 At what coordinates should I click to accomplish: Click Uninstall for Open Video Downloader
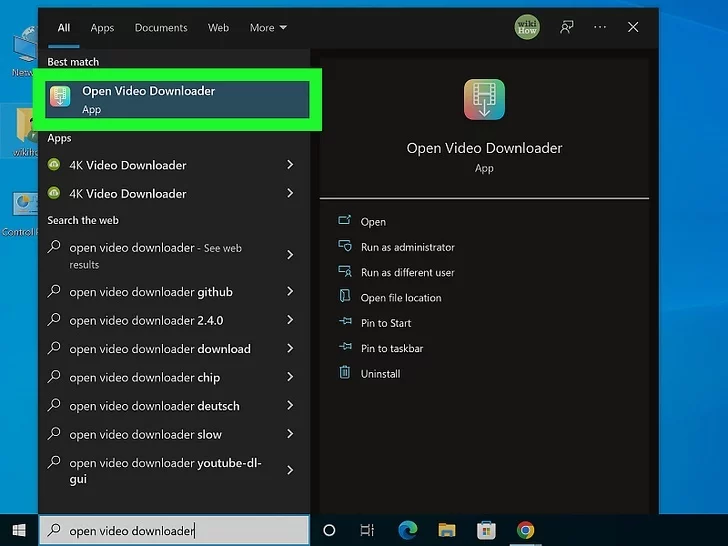(380, 374)
